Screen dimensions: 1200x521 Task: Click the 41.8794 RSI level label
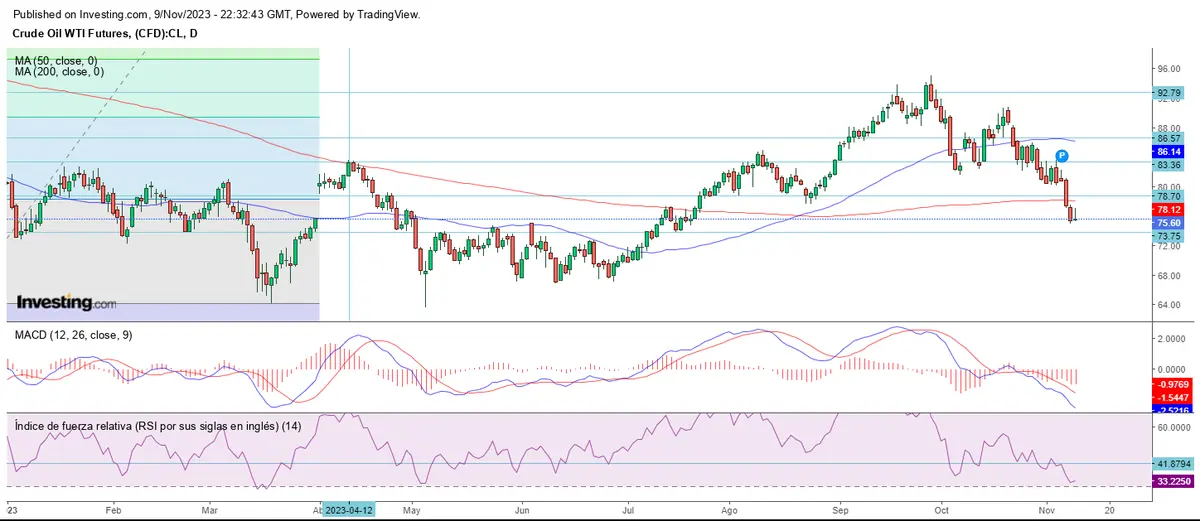(1172, 463)
